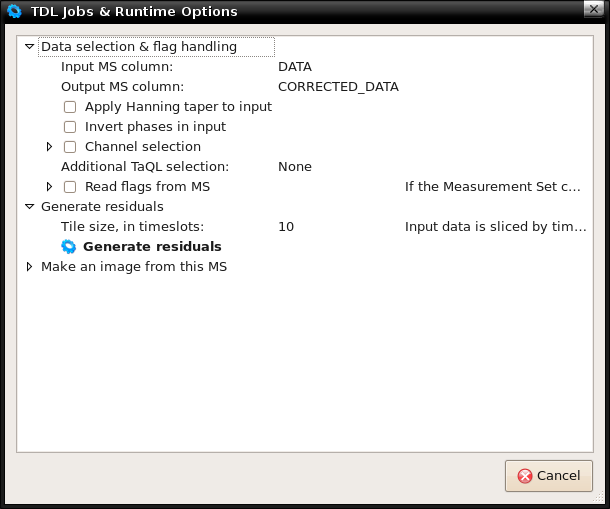Toggle Invert phases in input checkbox

pyautogui.click(x=70, y=127)
